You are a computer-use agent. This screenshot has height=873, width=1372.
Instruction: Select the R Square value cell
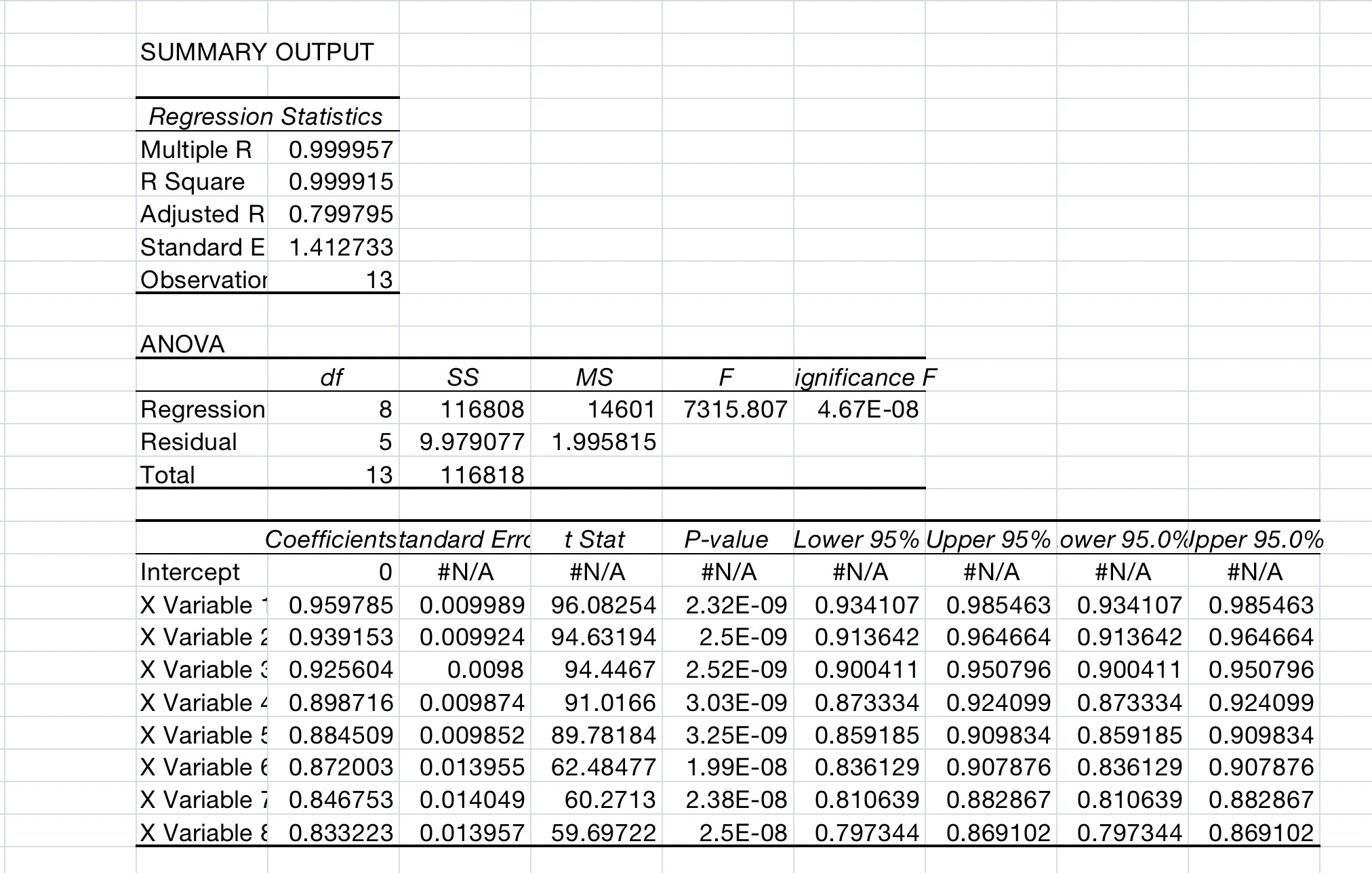(340, 182)
